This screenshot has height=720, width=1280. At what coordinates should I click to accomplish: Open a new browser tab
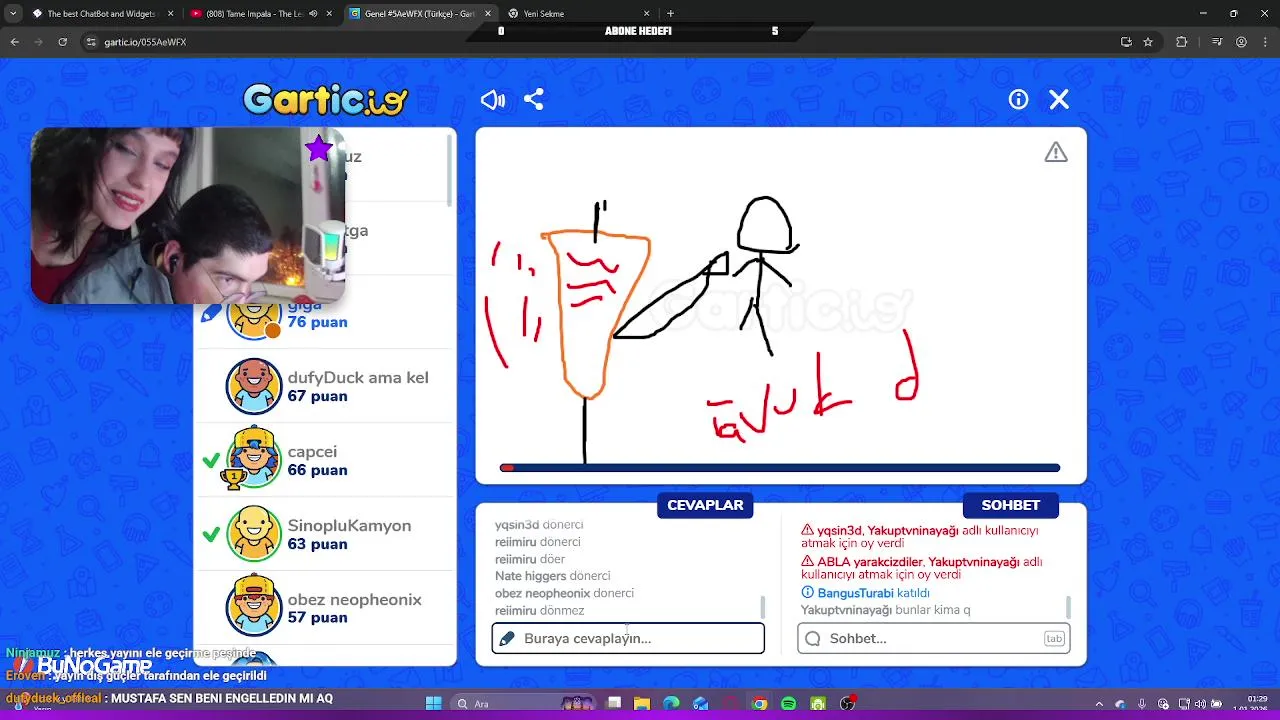(670, 14)
